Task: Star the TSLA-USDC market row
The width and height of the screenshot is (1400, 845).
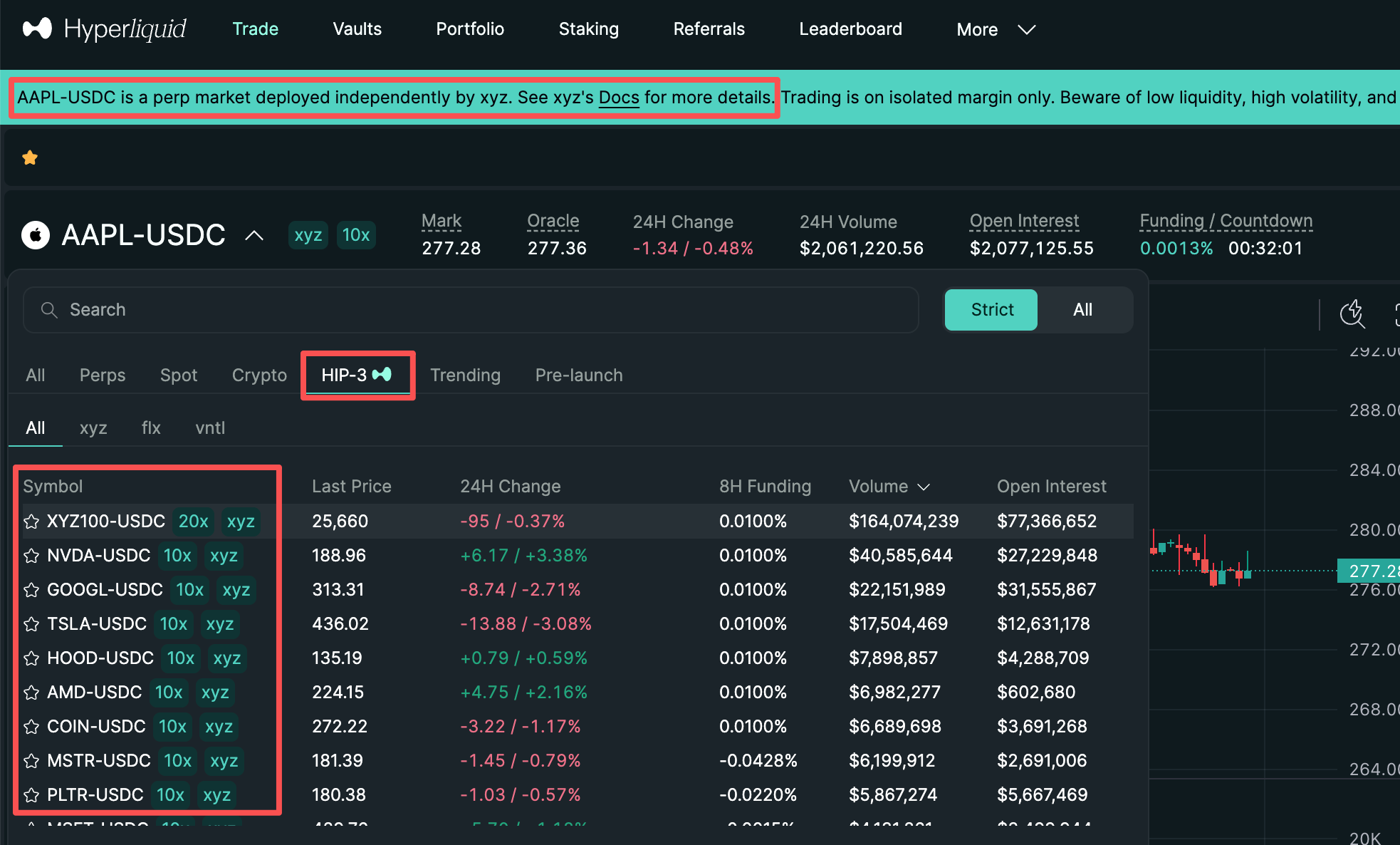Action: point(31,624)
